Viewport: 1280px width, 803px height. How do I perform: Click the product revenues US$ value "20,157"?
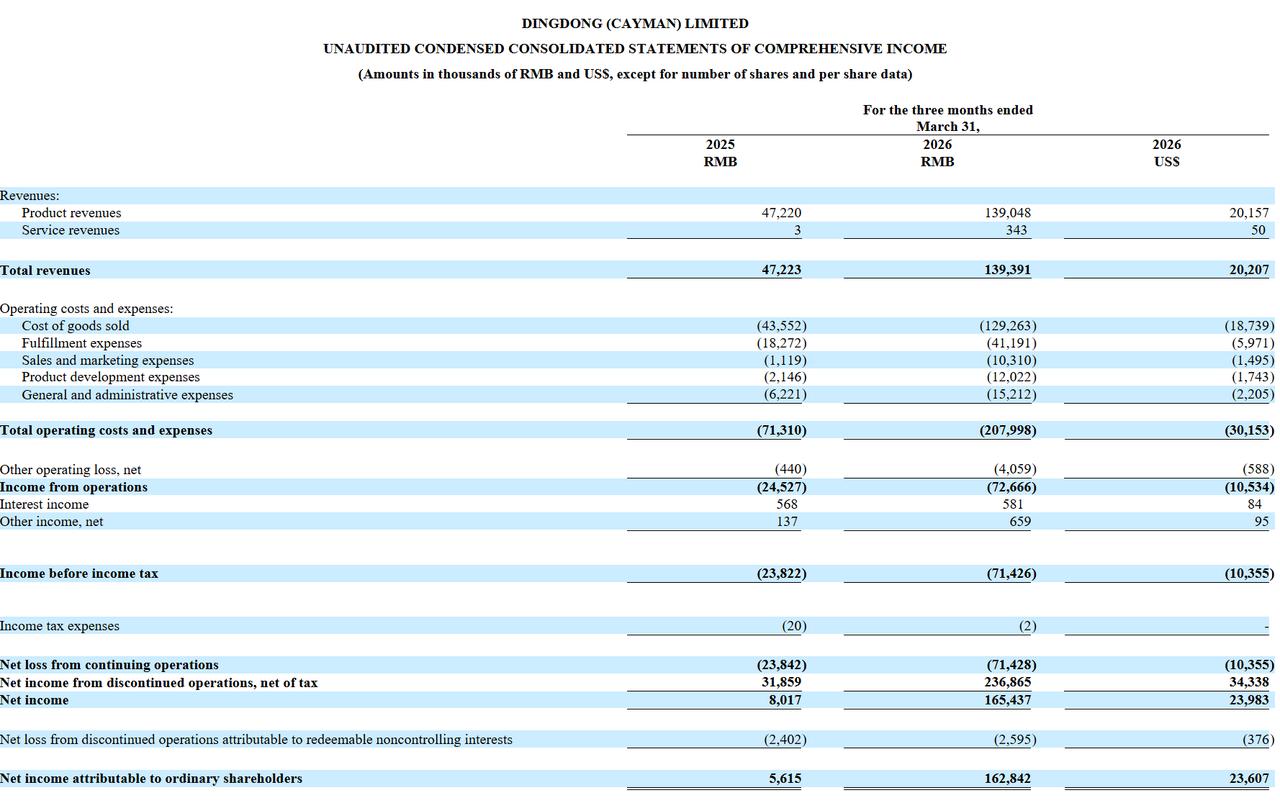click(1249, 213)
